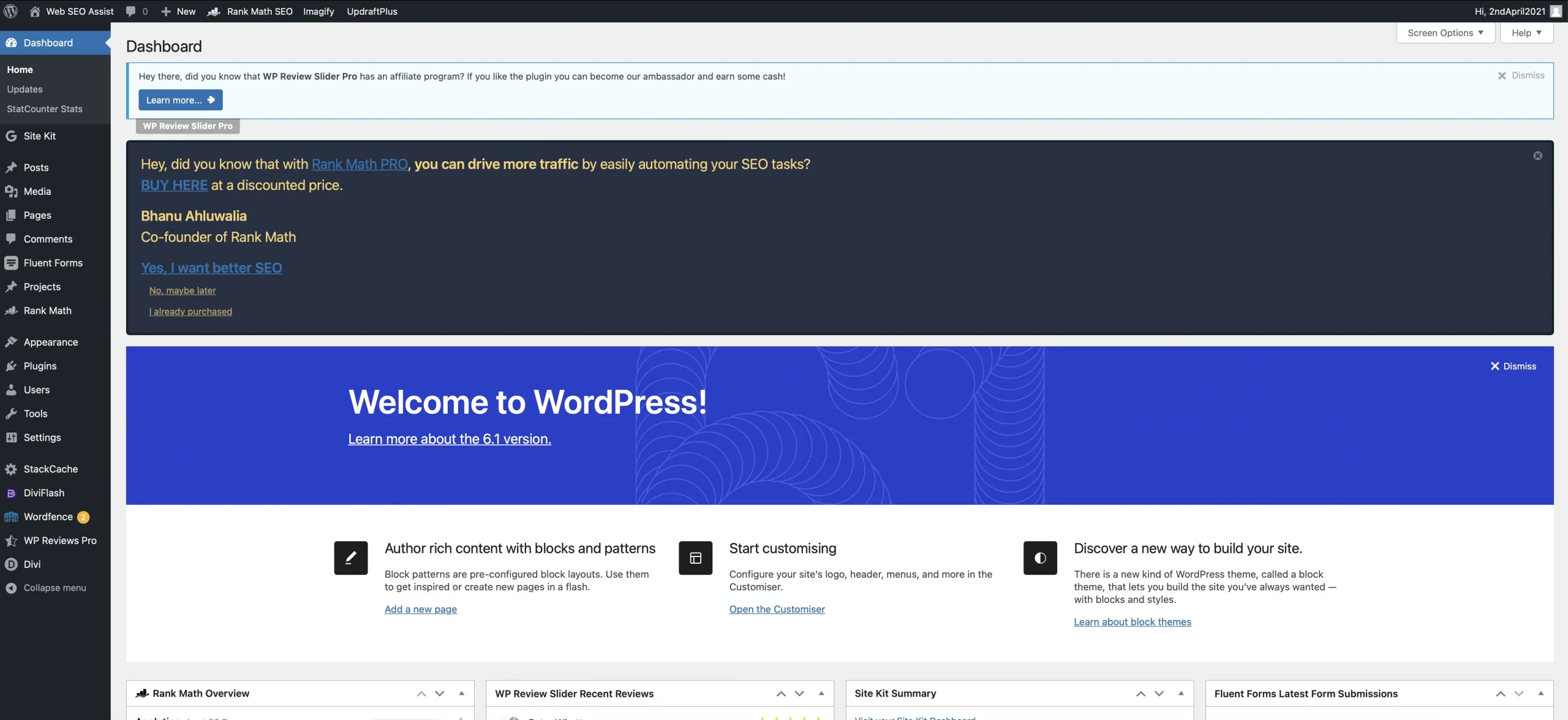1568x720 pixels.
Task: Open the Fluent Forms icon
Action: click(x=11, y=263)
